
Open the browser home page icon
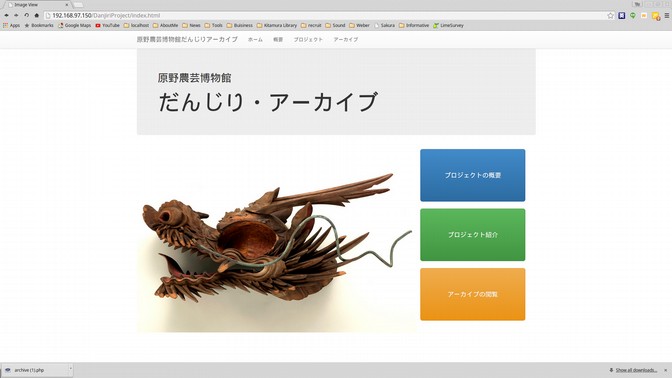click(x=36, y=15)
